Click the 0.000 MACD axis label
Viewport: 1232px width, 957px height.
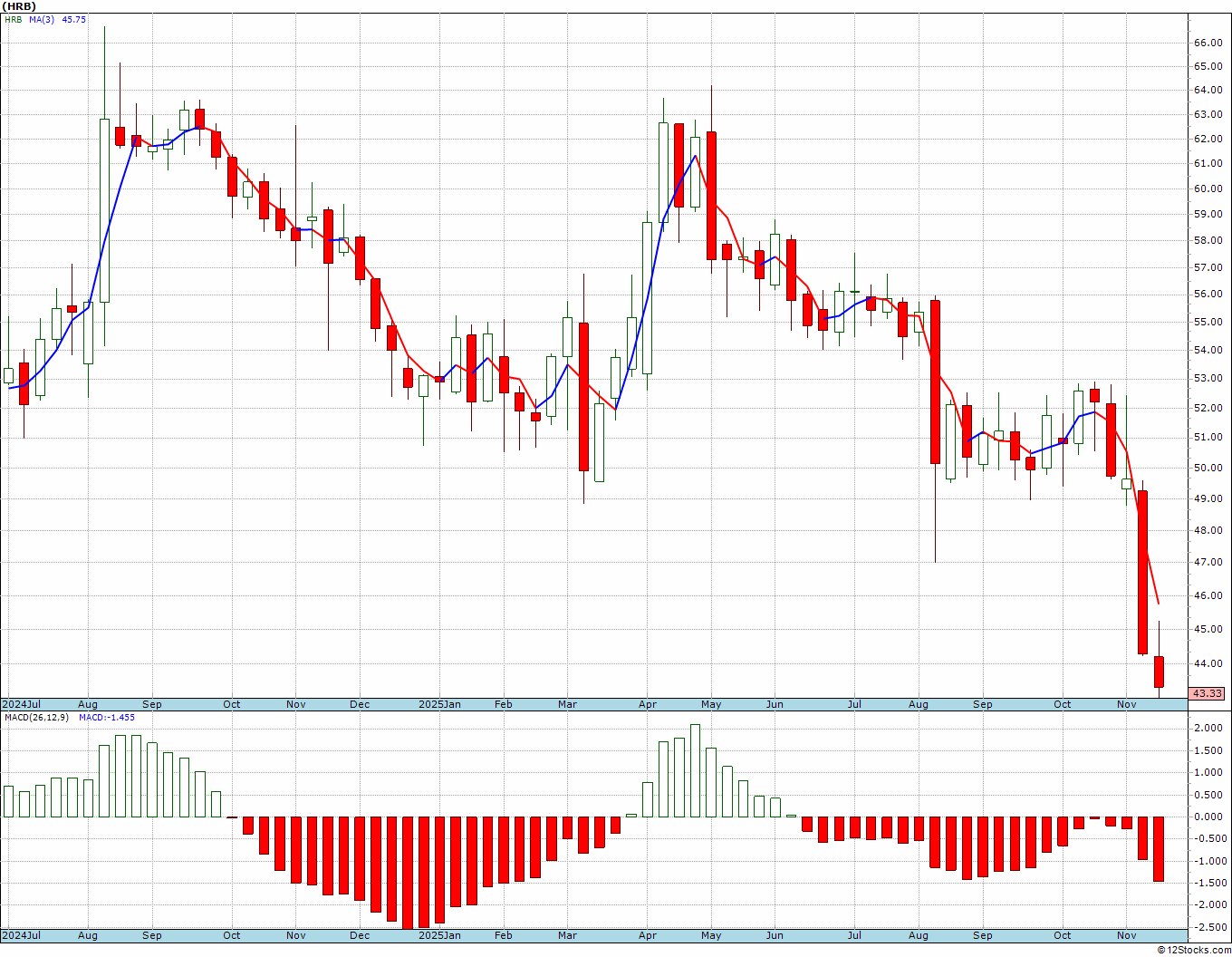coord(1209,817)
